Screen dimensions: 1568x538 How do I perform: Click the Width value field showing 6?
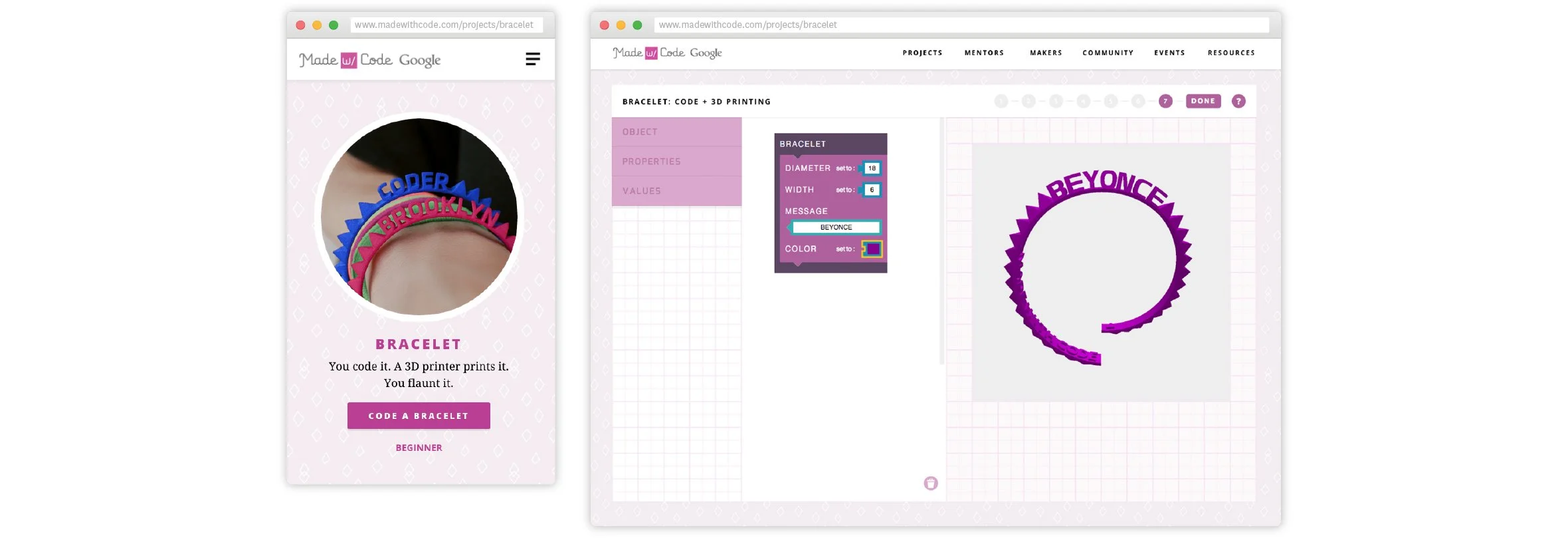tap(872, 190)
